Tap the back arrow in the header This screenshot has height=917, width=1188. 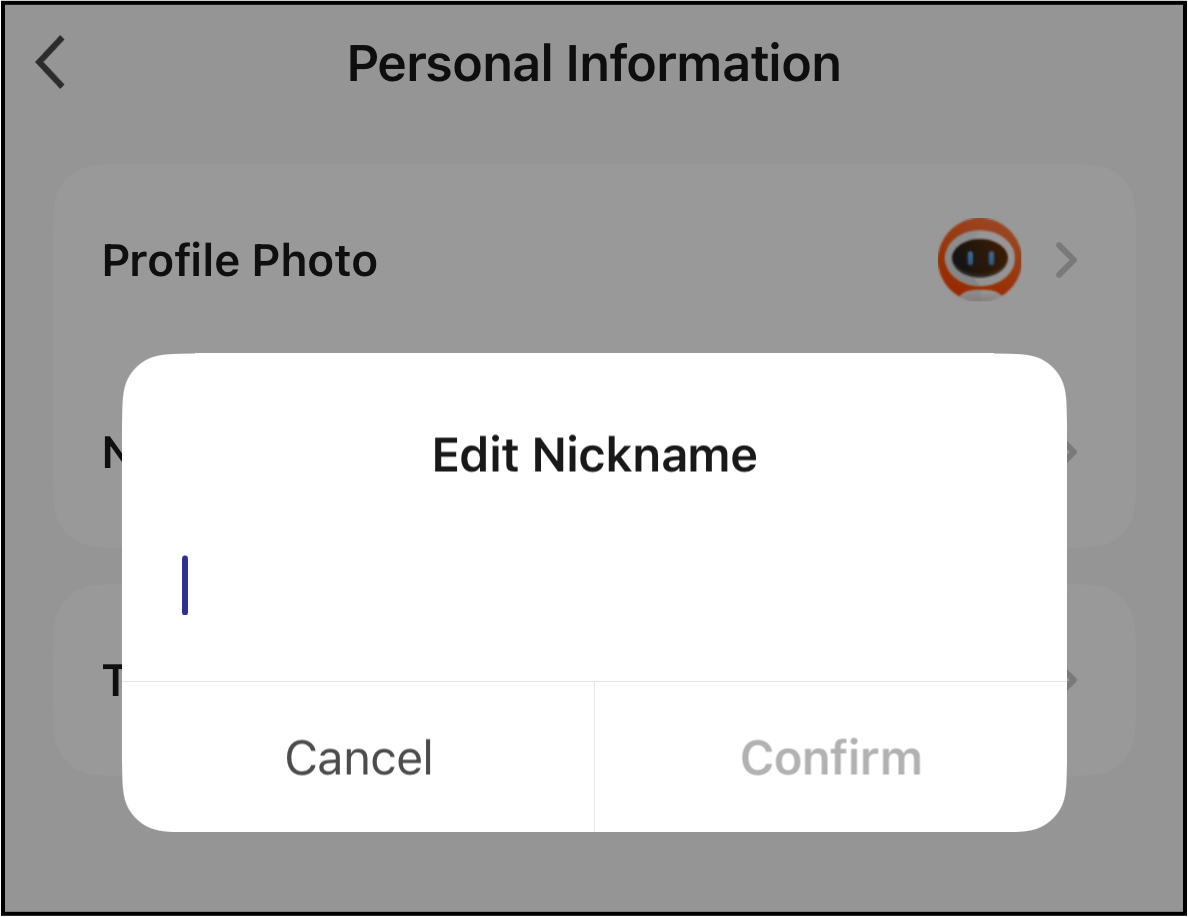(50, 63)
